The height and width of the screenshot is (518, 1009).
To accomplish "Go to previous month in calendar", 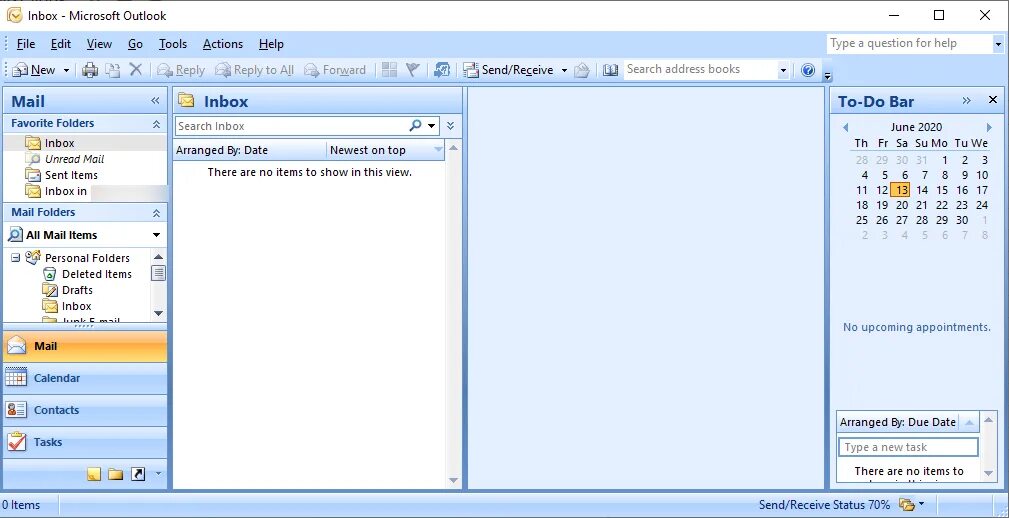I will [846, 127].
